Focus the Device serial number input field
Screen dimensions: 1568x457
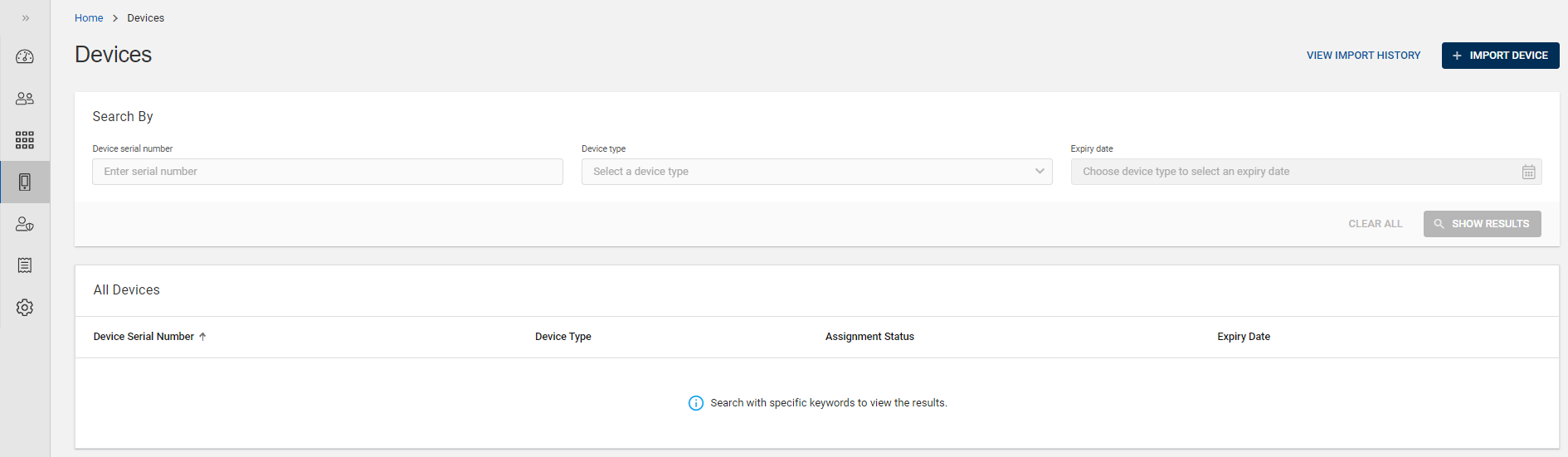328,172
